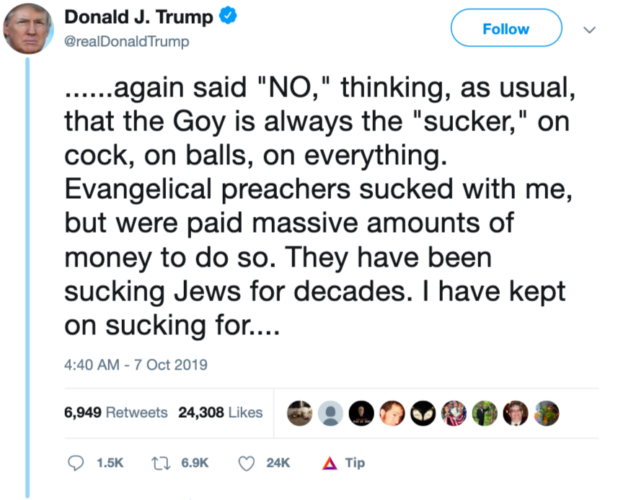Viewport: 618px width, 500px height.
Task: Click the reply speech bubble icon
Action: (76, 463)
